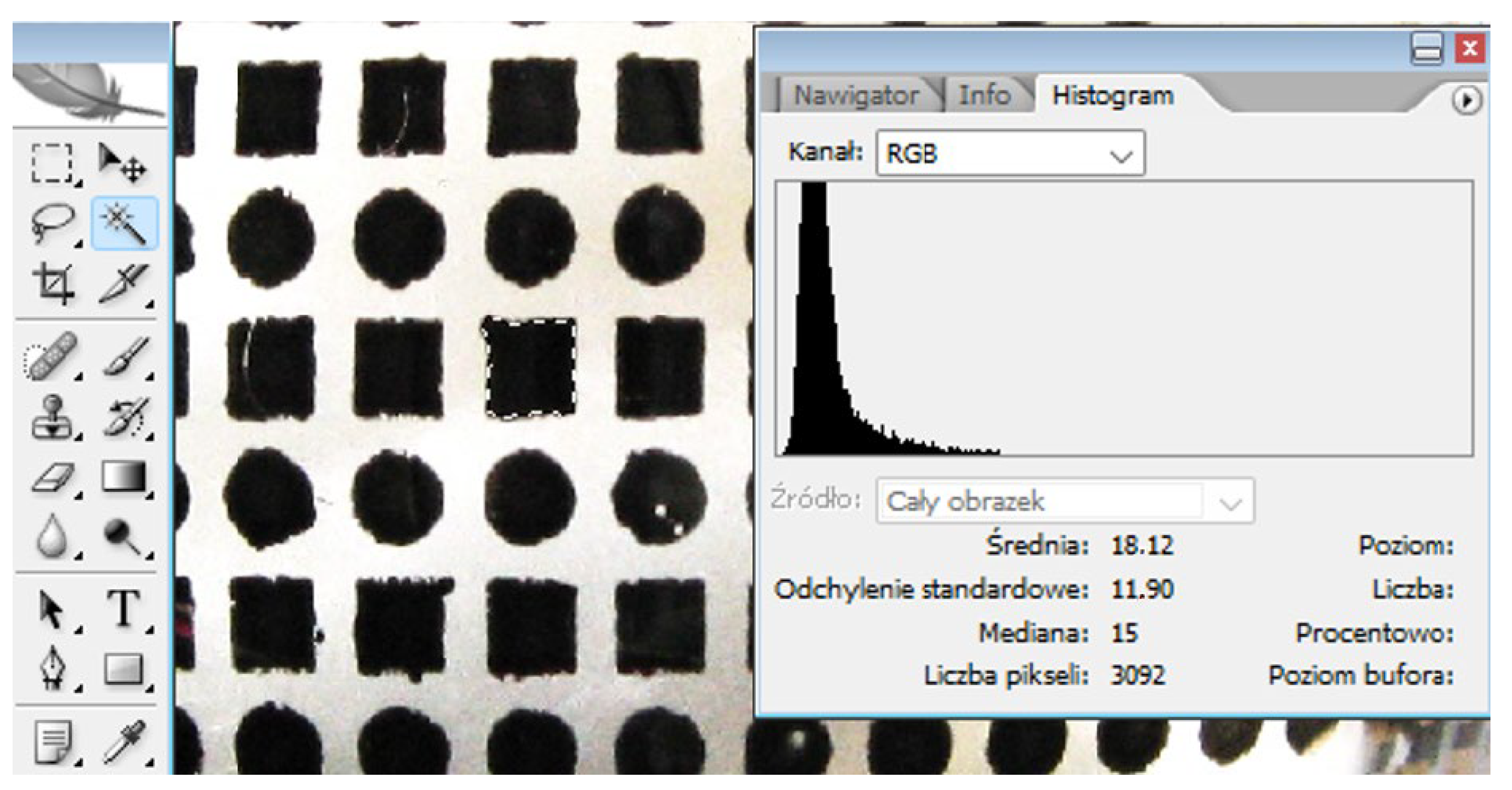
Task: Click the Liczba label
Action: (x=1413, y=589)
